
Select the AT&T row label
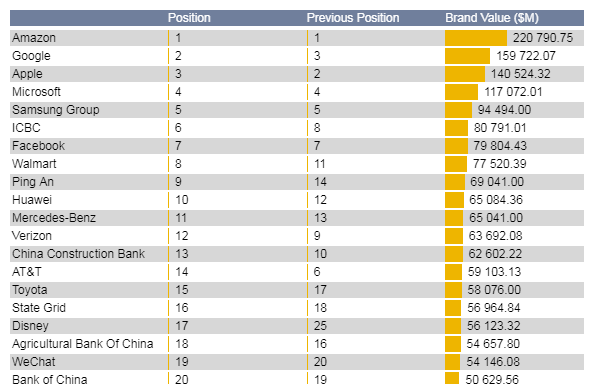27,272
